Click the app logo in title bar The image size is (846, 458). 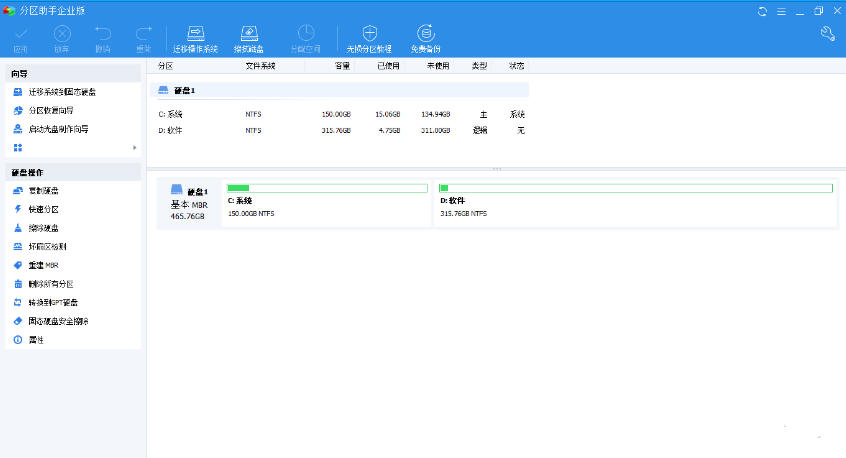9,11
